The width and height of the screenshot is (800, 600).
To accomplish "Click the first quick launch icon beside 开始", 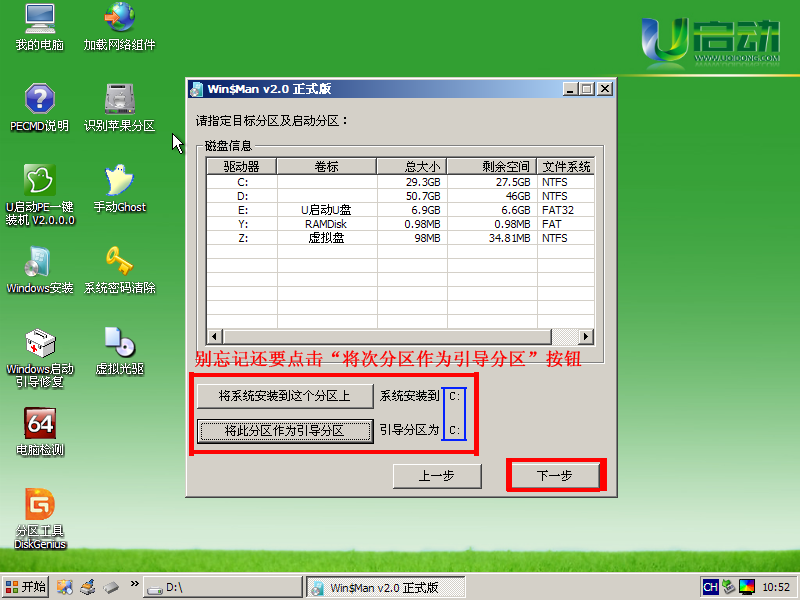I will coord(64,587).
